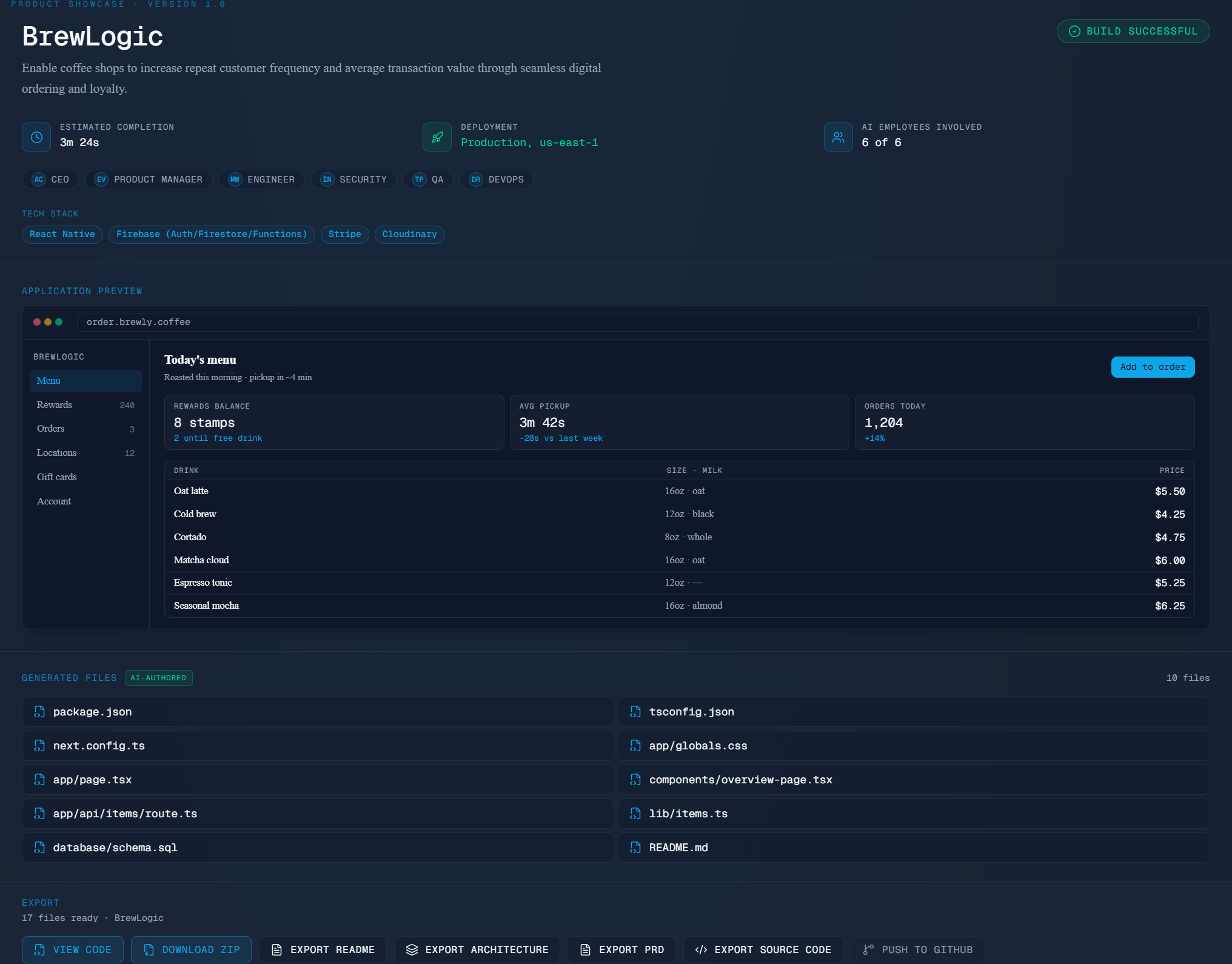This screenshot has width=1232, height=964.
Task: Select the React Native tech stack tag
Action: pyautogui.click(x=62, y=235)
